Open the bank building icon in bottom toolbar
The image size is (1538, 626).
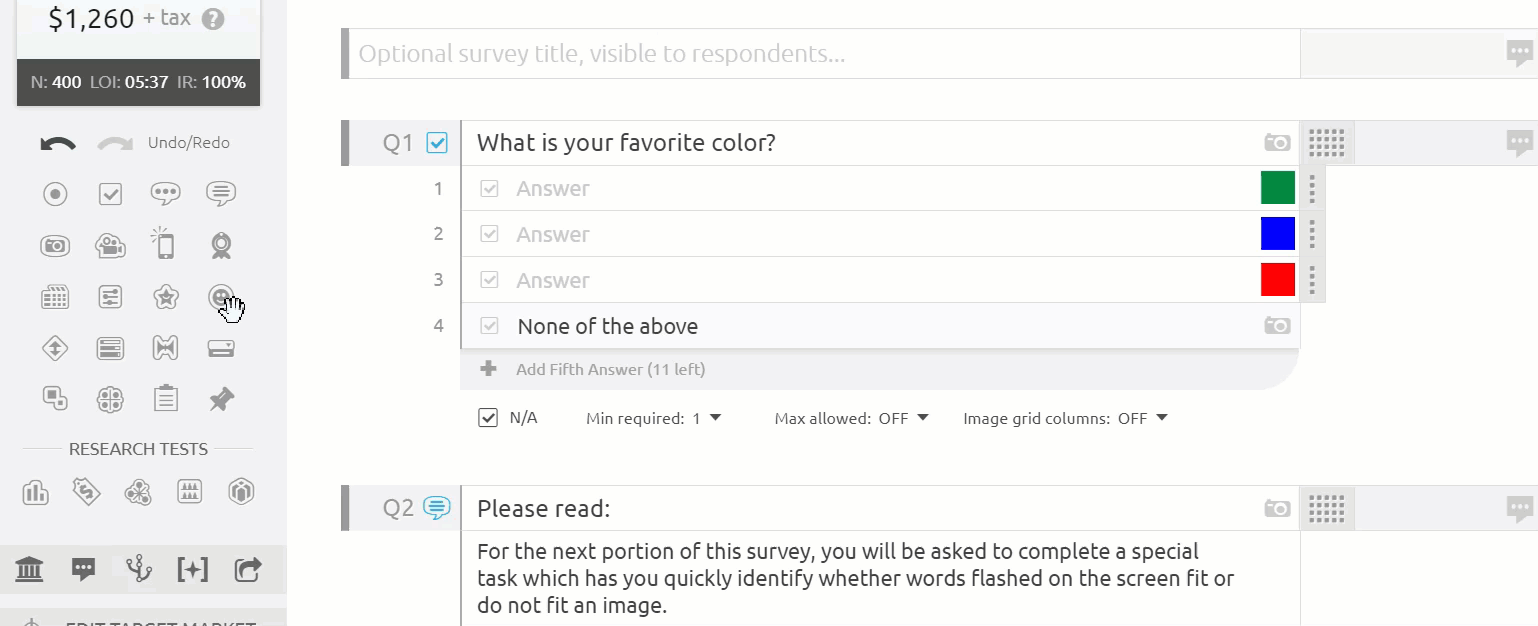point(30,570)
